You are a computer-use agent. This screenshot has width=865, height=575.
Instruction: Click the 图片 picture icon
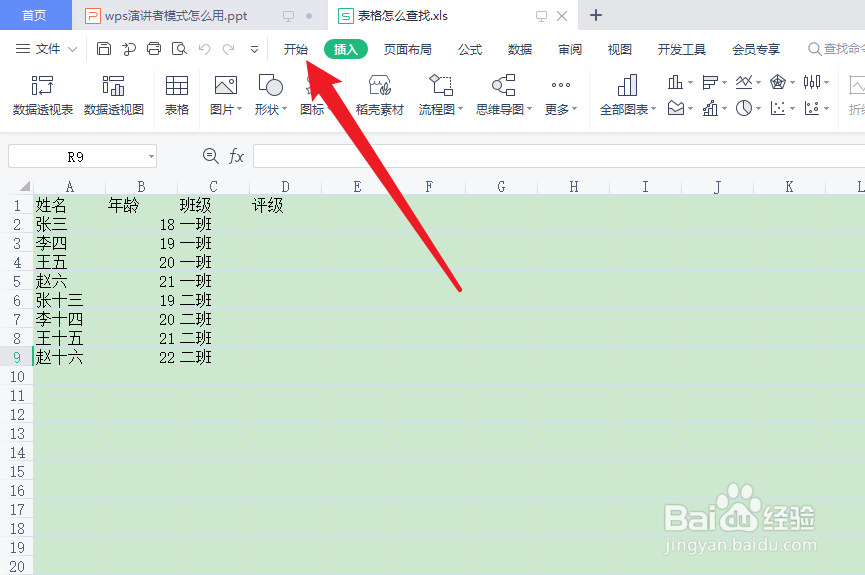(226, 86)
